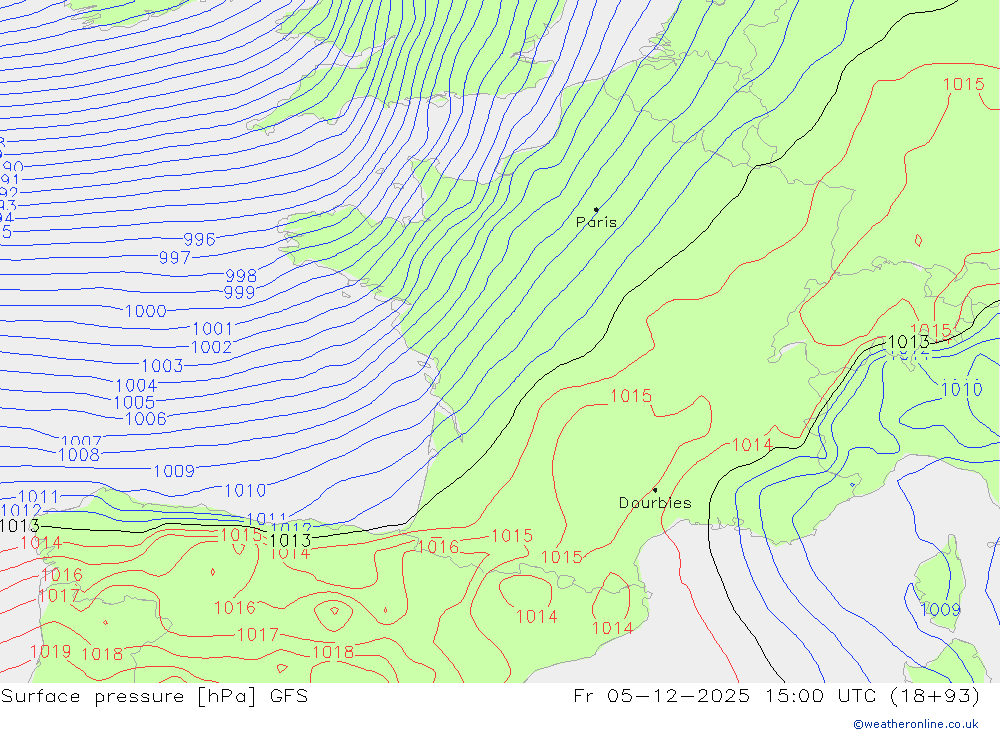Open the ©weatheronline.co.uk link
The image size is (1000, 733).
(916, 724)
